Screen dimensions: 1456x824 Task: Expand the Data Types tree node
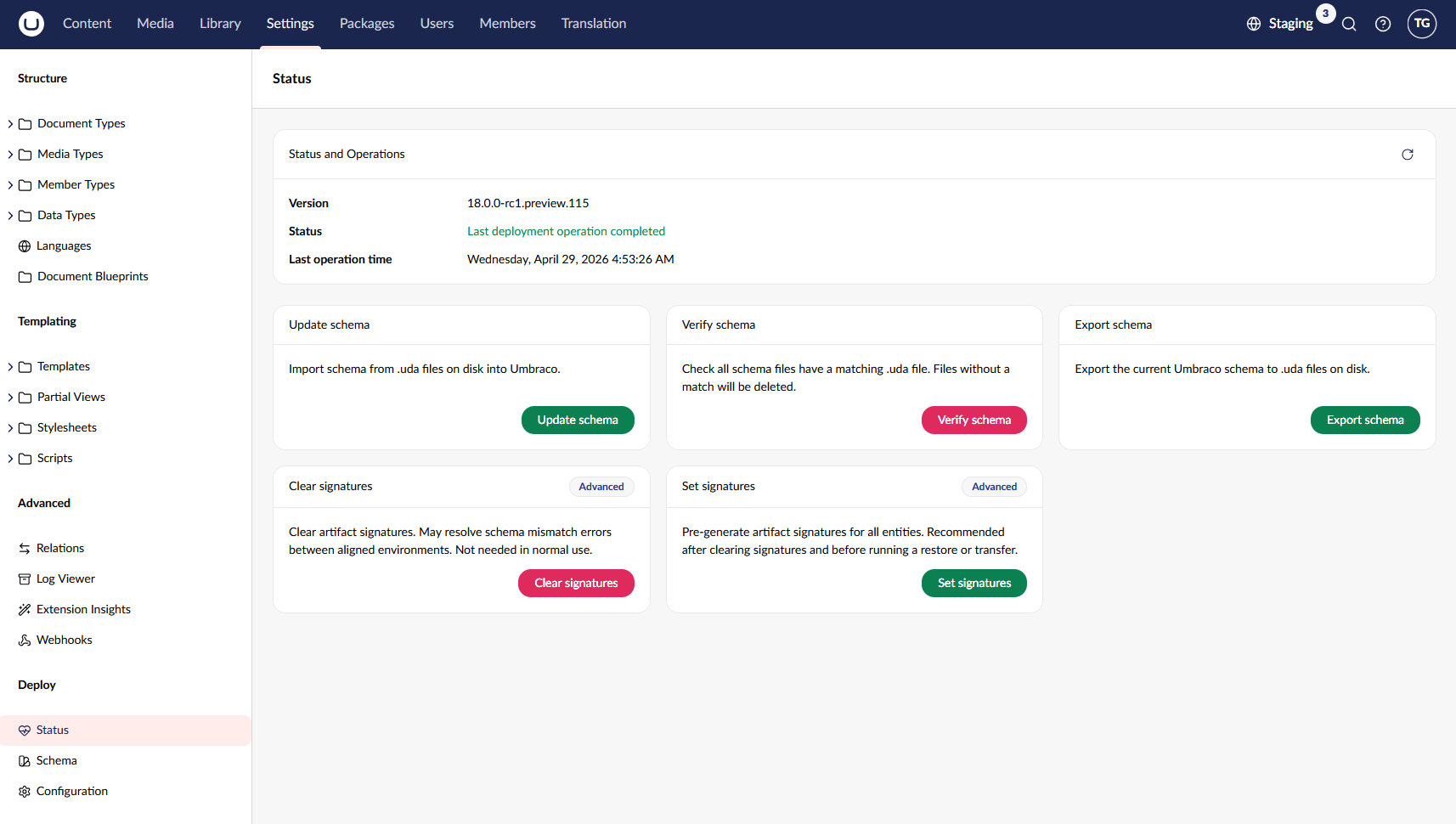[10, 216]
